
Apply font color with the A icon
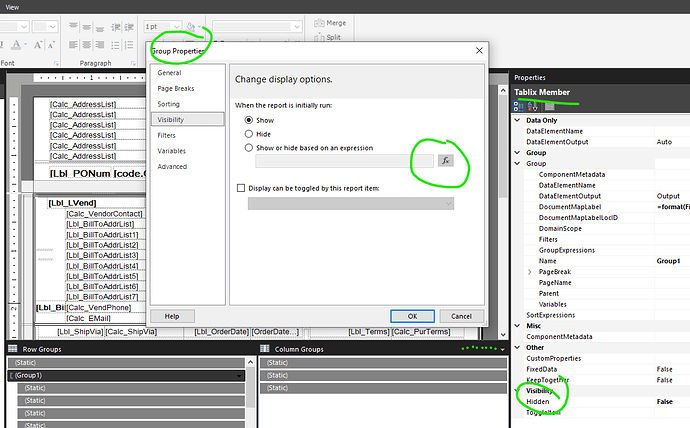[x=16, y=44]
